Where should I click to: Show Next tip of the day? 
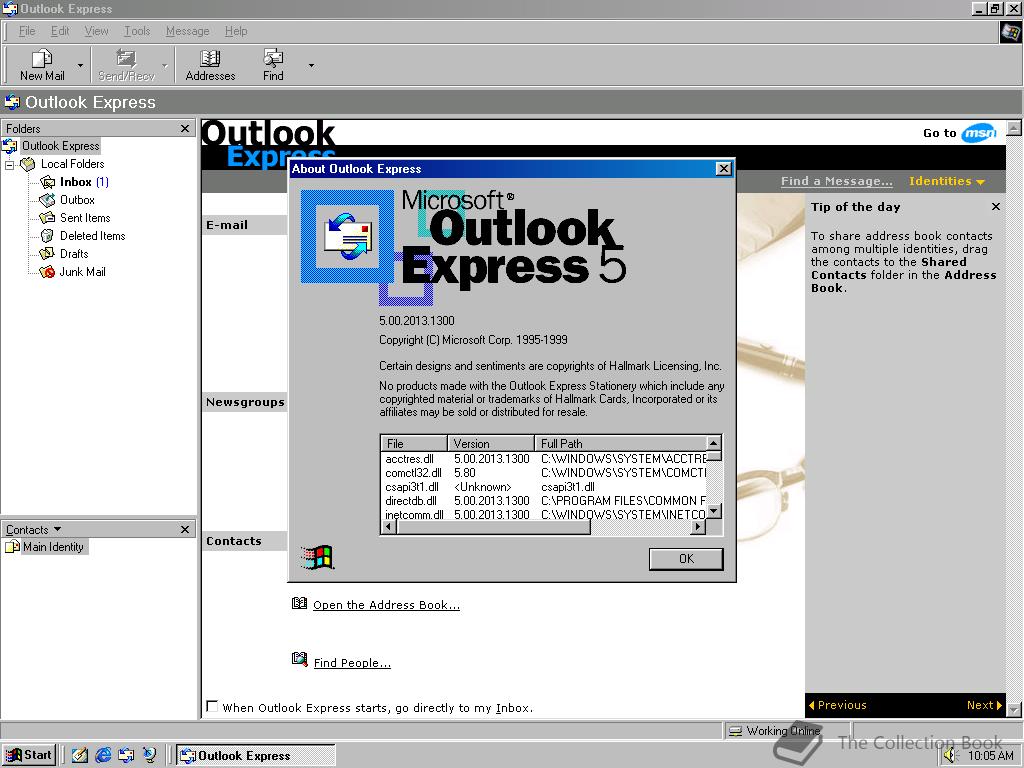[x=984, y=705]
